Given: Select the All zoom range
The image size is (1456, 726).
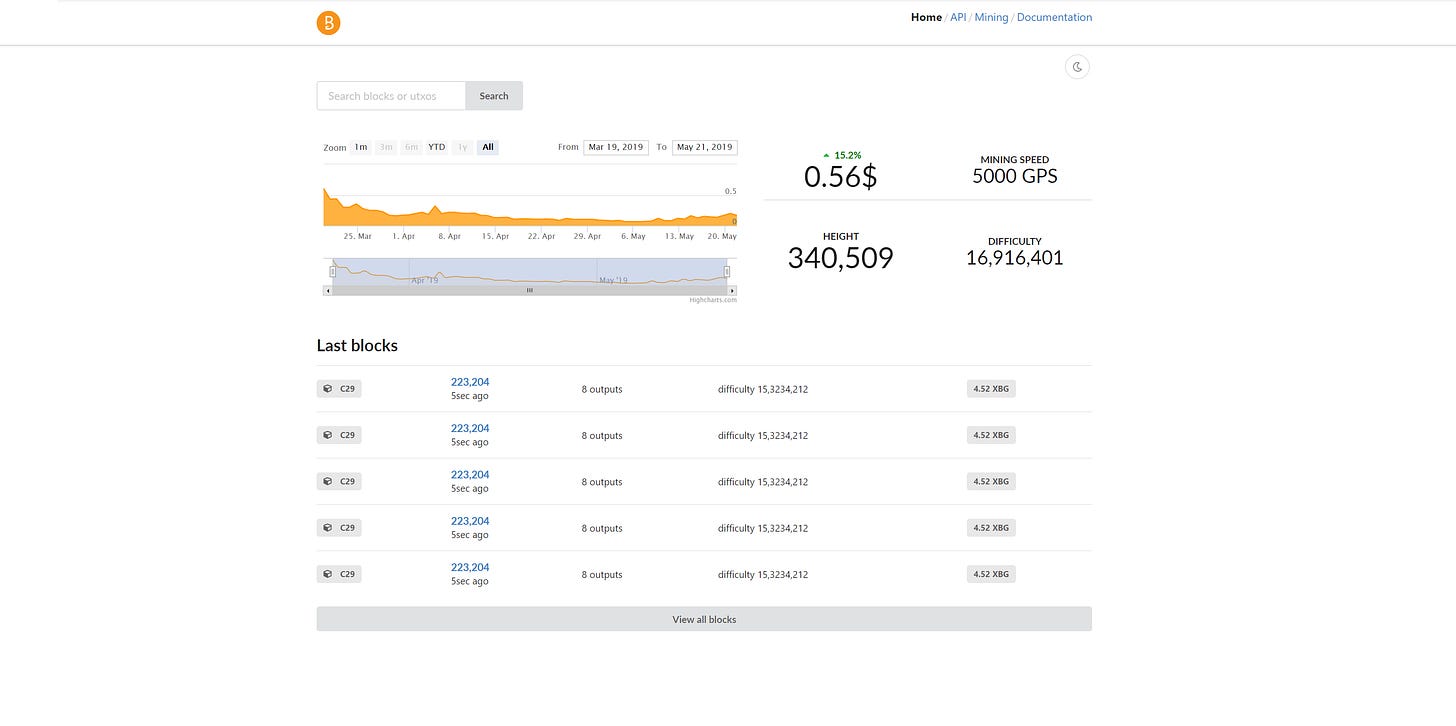Looking at the screenshot, I should click(488, 147).
